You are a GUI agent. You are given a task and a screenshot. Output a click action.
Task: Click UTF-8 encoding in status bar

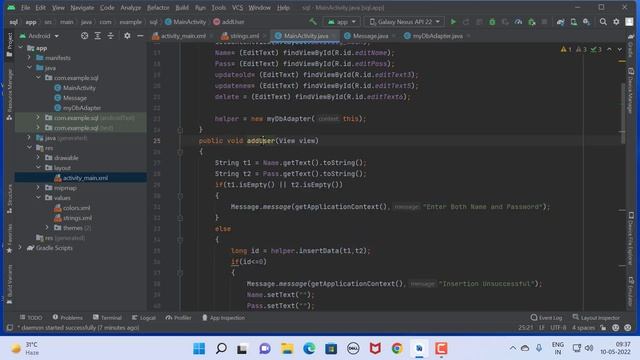(558, 327)
